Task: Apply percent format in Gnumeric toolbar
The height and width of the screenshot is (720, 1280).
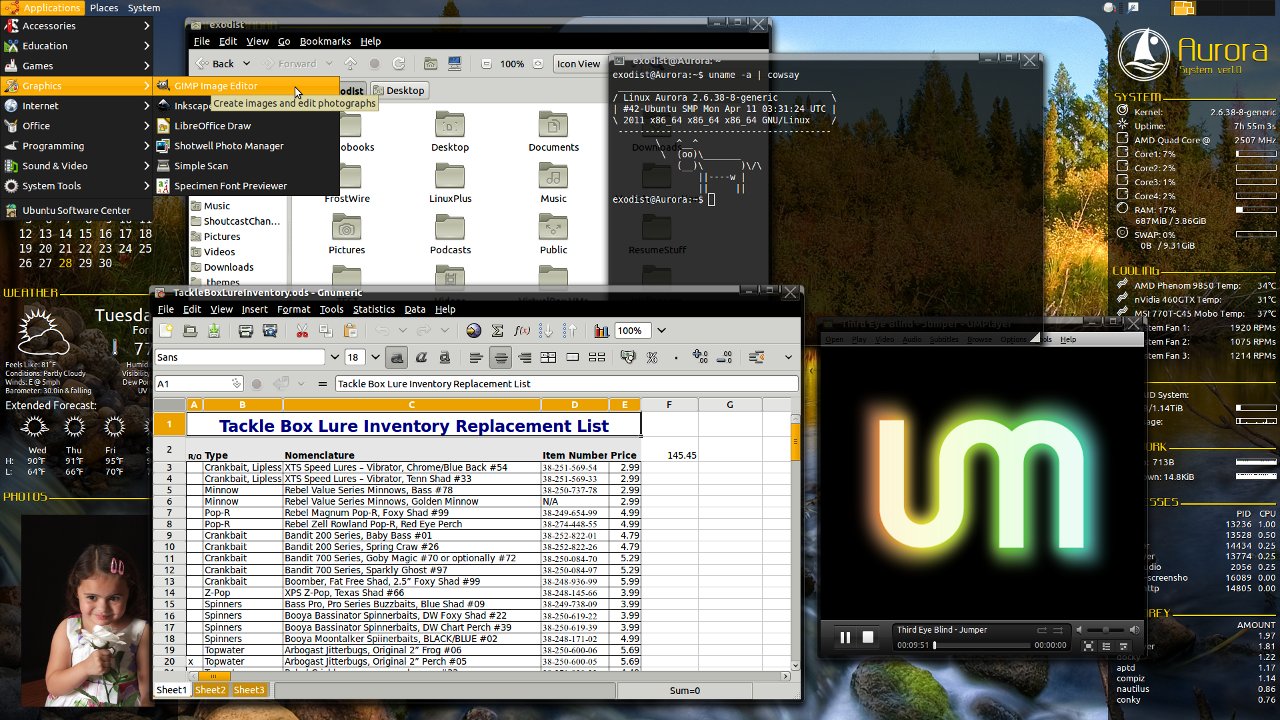Action: tap(652, 357)
